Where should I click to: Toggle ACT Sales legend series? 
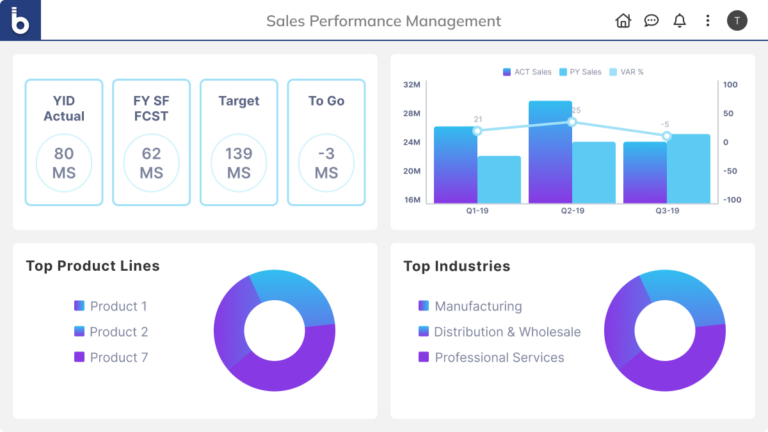[527, 72]
